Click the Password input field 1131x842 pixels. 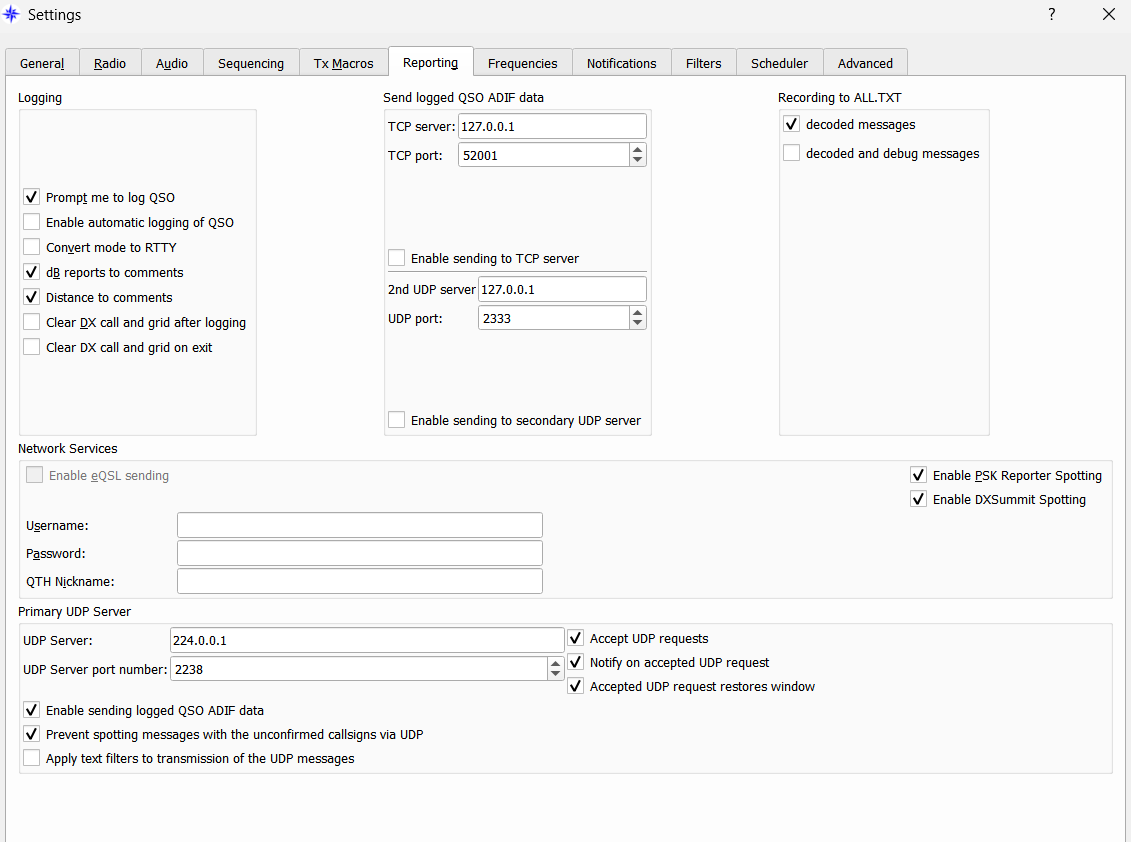click(x=360, y=553)
